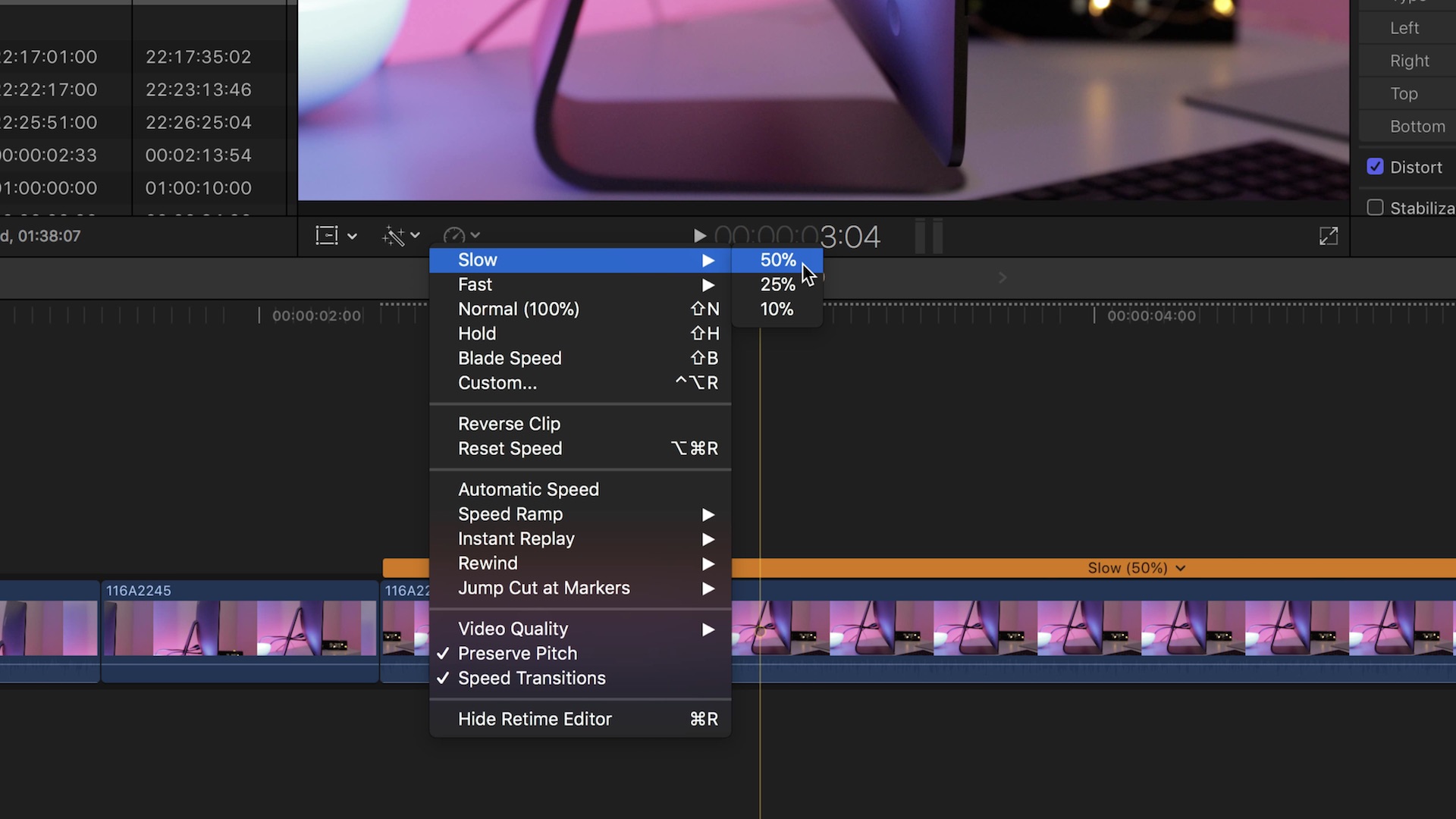The image size is (1456, 819).
Task: Open the retime speed menu via speedometer icon
Action: 455,235
